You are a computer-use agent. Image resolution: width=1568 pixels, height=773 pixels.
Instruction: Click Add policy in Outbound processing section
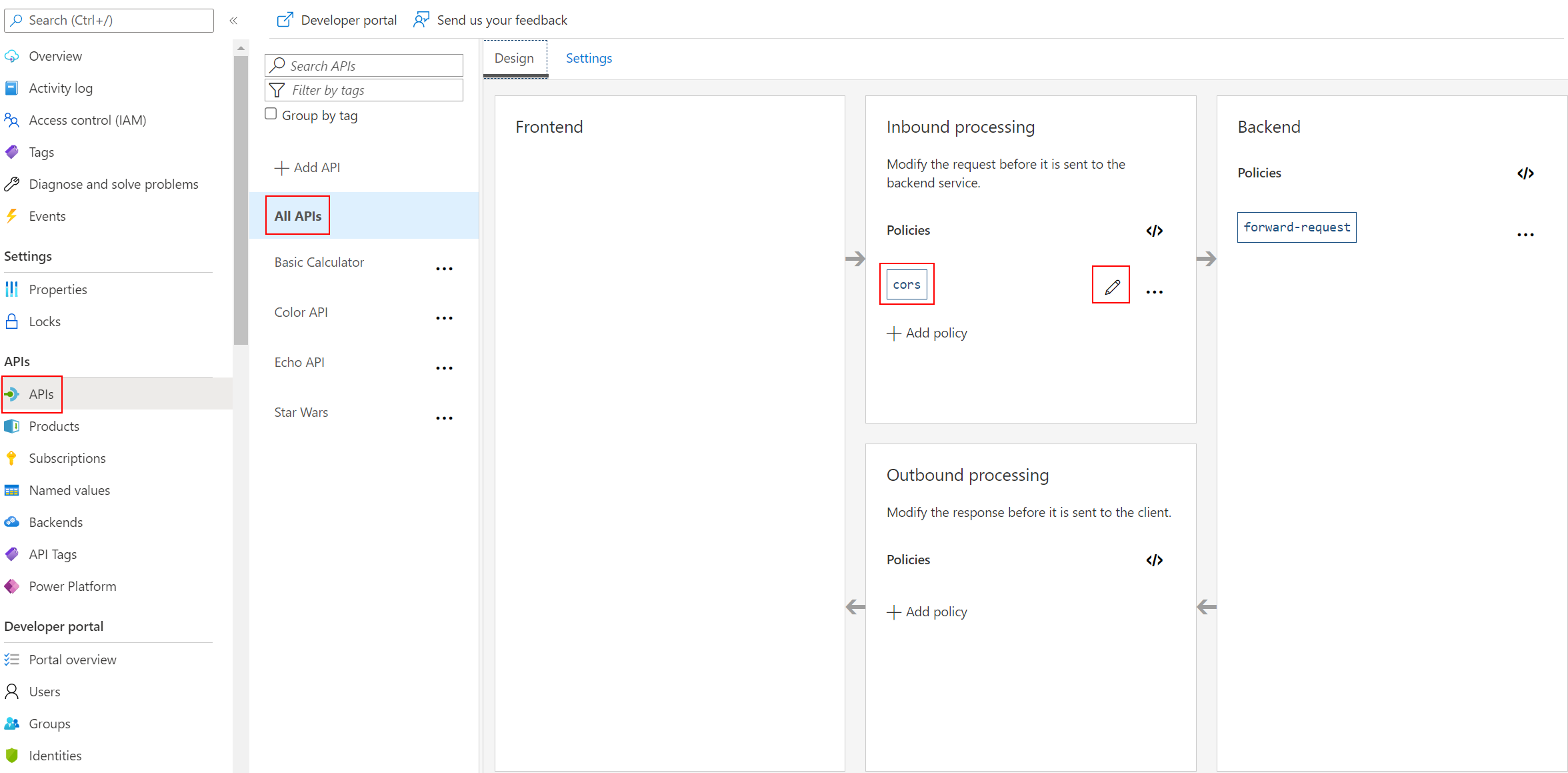928,611
